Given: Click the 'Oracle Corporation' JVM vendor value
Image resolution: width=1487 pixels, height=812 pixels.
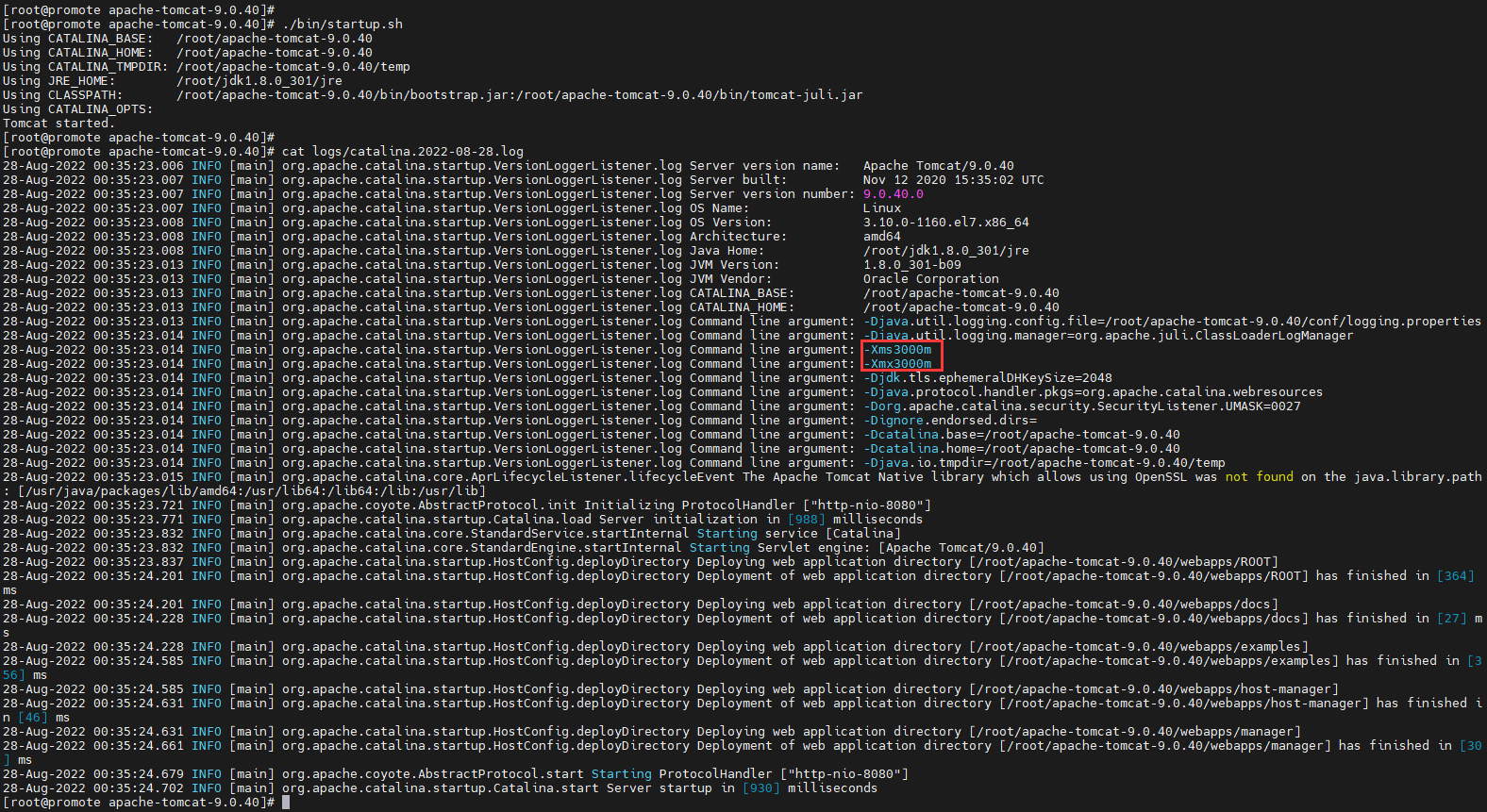Looking at the screenshot, I should [931, 278].
